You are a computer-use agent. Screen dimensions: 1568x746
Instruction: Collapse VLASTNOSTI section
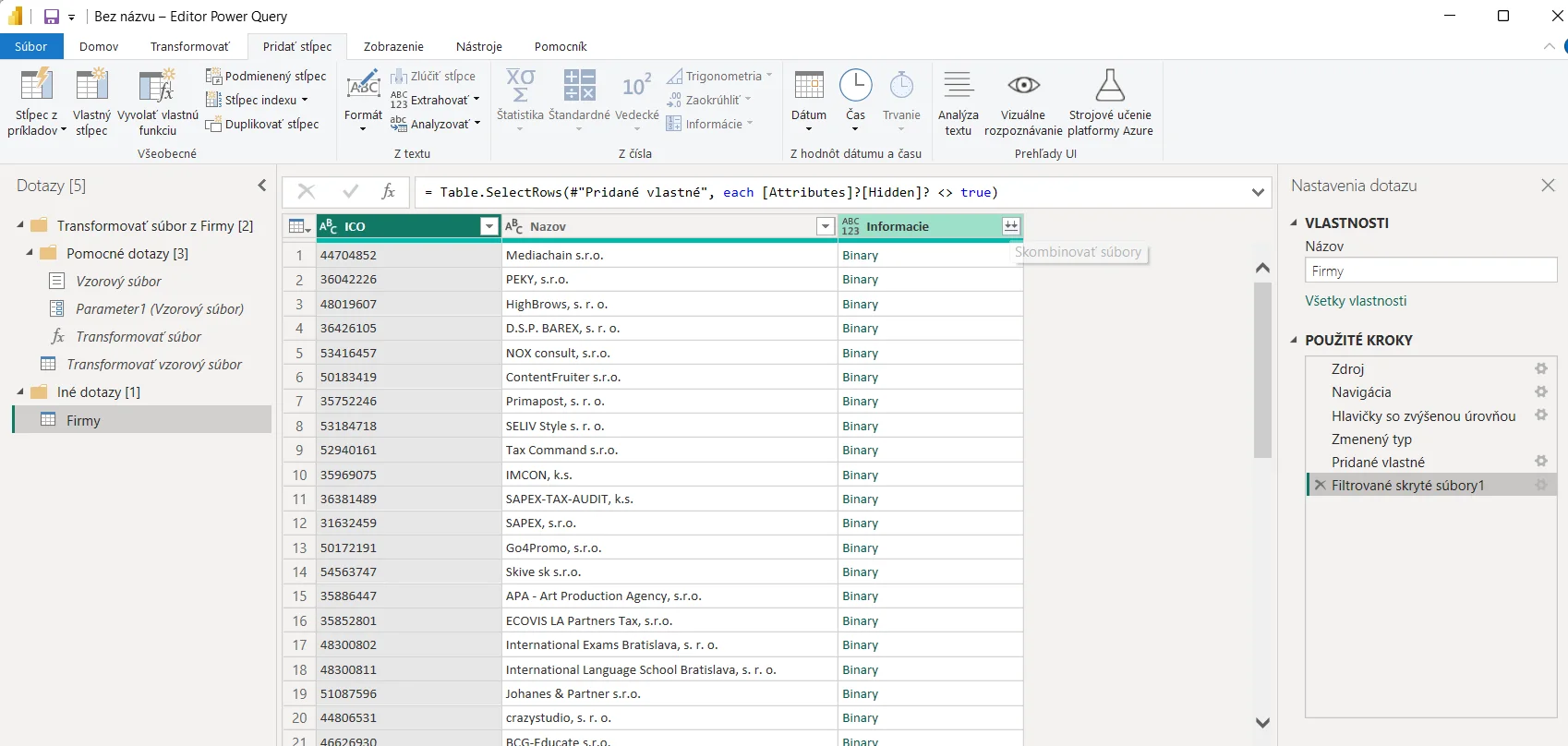(x=1294, y=223)
